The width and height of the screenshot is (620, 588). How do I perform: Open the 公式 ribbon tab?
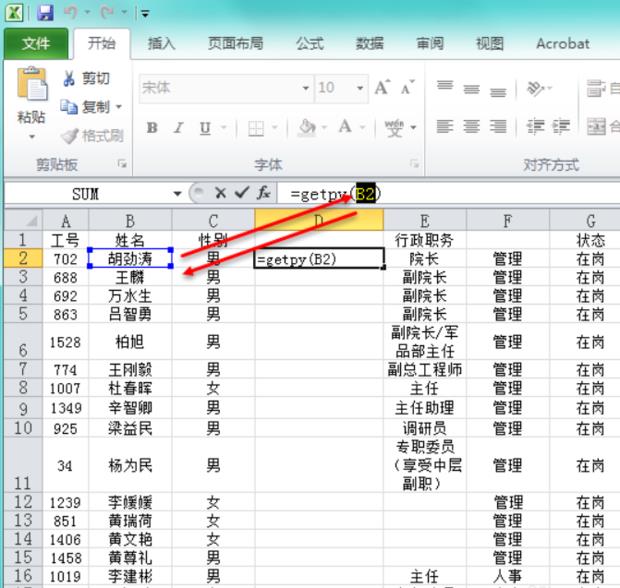tap(309, 44)
